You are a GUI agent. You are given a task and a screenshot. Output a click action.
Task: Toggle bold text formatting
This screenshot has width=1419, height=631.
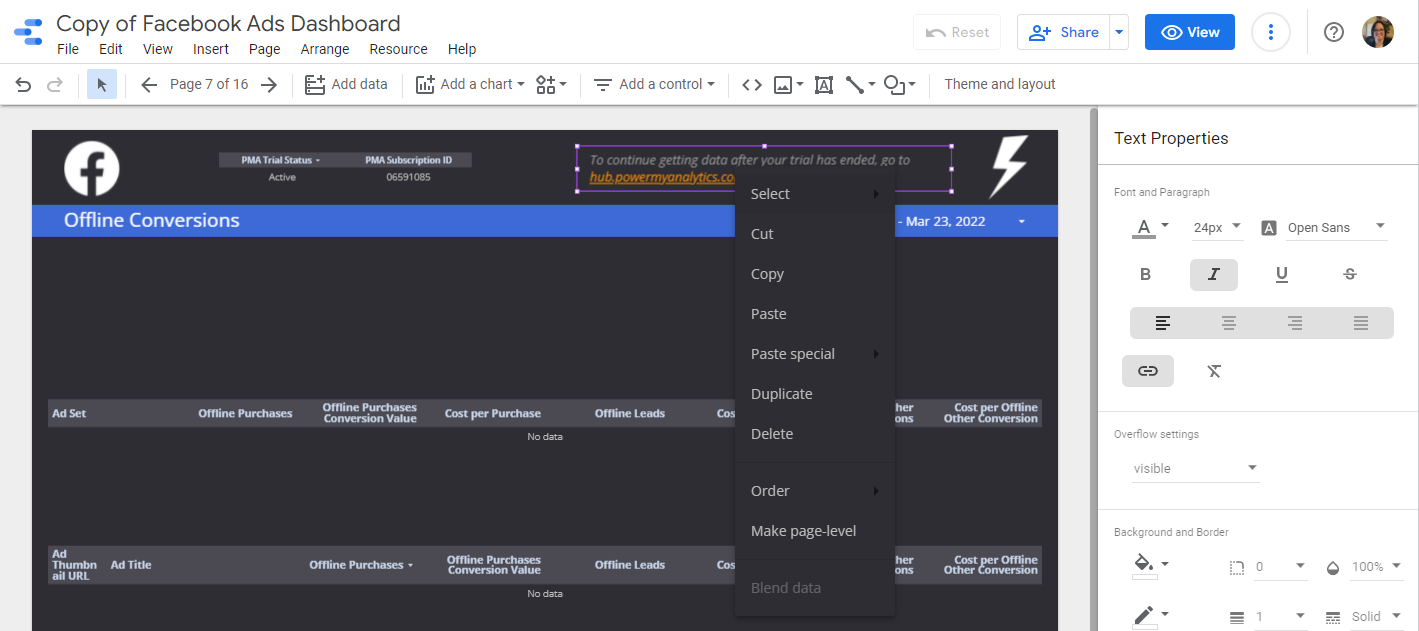1146,274
